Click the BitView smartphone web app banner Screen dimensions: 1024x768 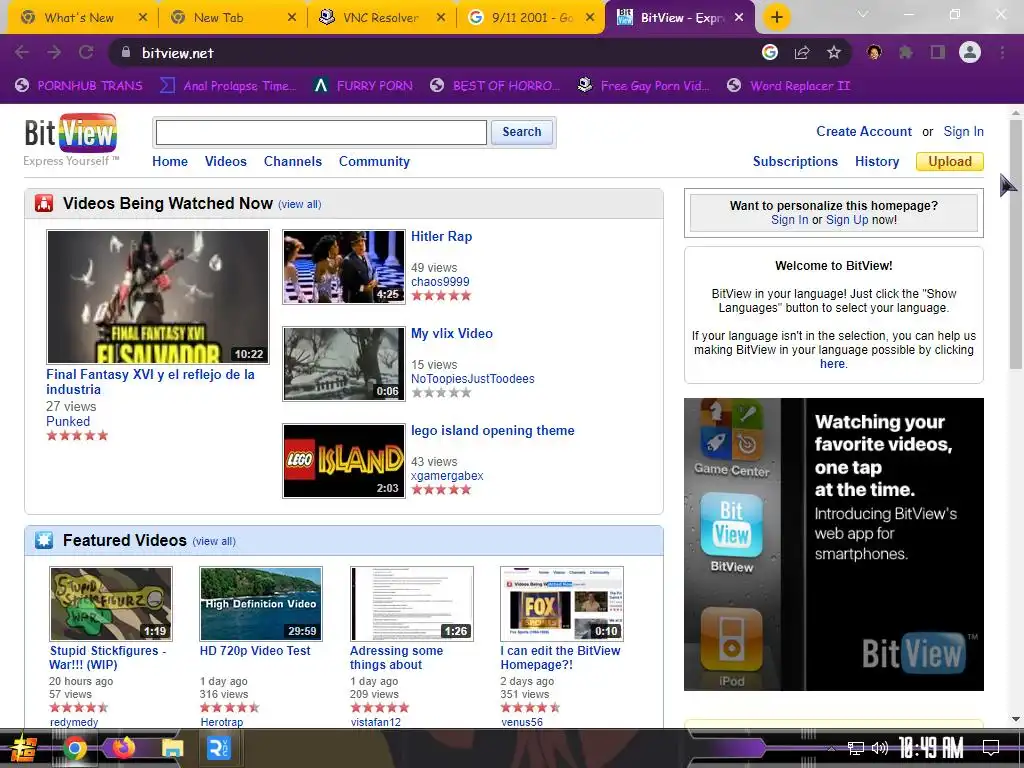(x=833, y=544)
